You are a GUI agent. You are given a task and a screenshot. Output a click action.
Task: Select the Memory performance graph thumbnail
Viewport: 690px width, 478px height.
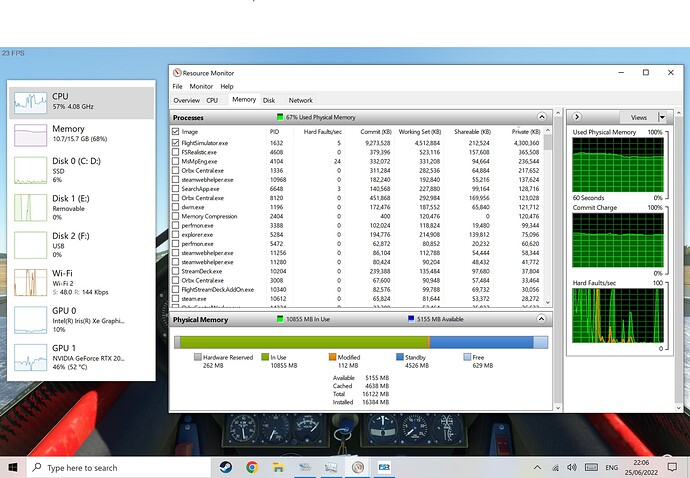(x=30, y=135)
